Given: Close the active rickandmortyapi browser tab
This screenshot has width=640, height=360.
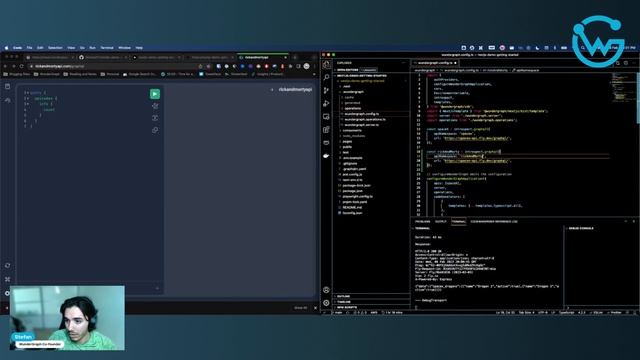Looking at the screenshot, I should click(285, 58).
